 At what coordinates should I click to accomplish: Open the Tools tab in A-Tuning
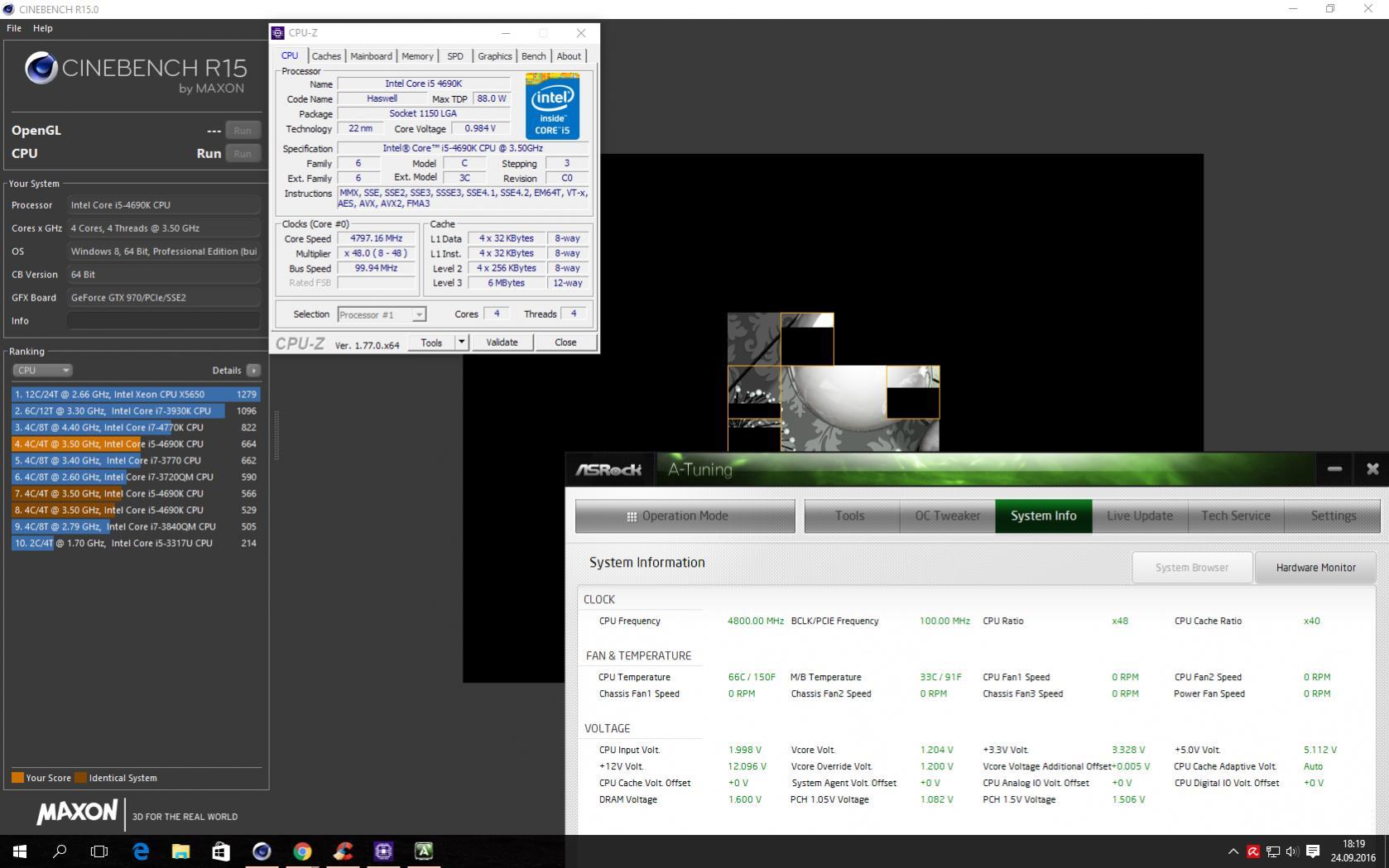850,516
